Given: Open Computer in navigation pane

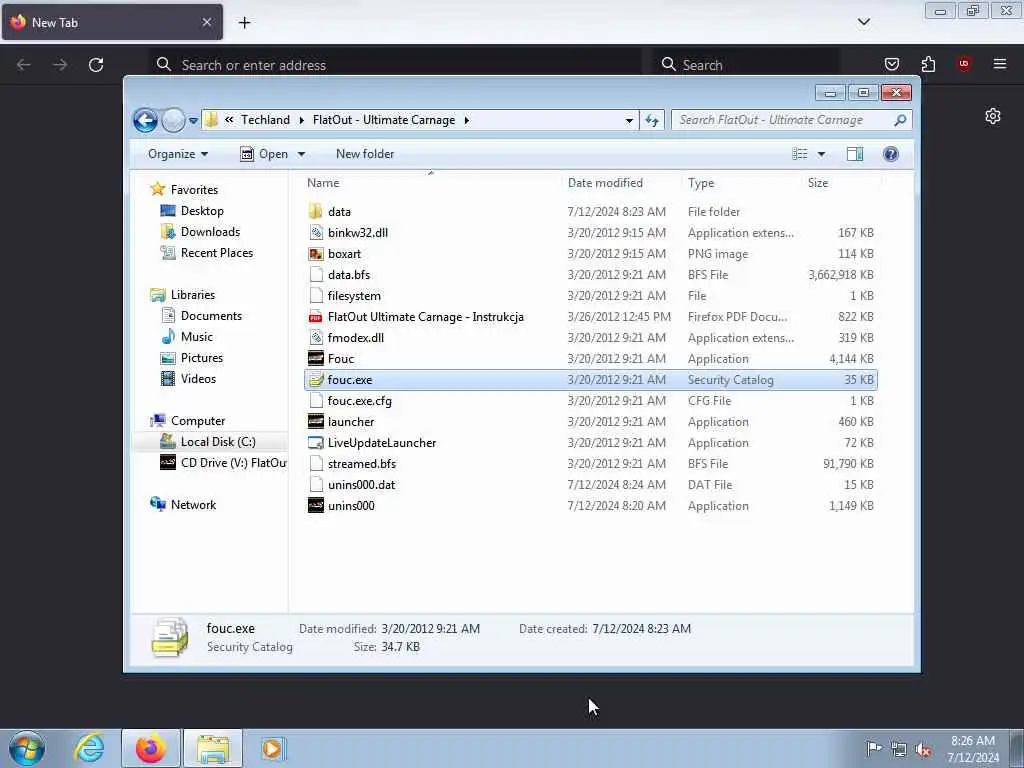Looking at the screenshot, I should pos(198,421).
